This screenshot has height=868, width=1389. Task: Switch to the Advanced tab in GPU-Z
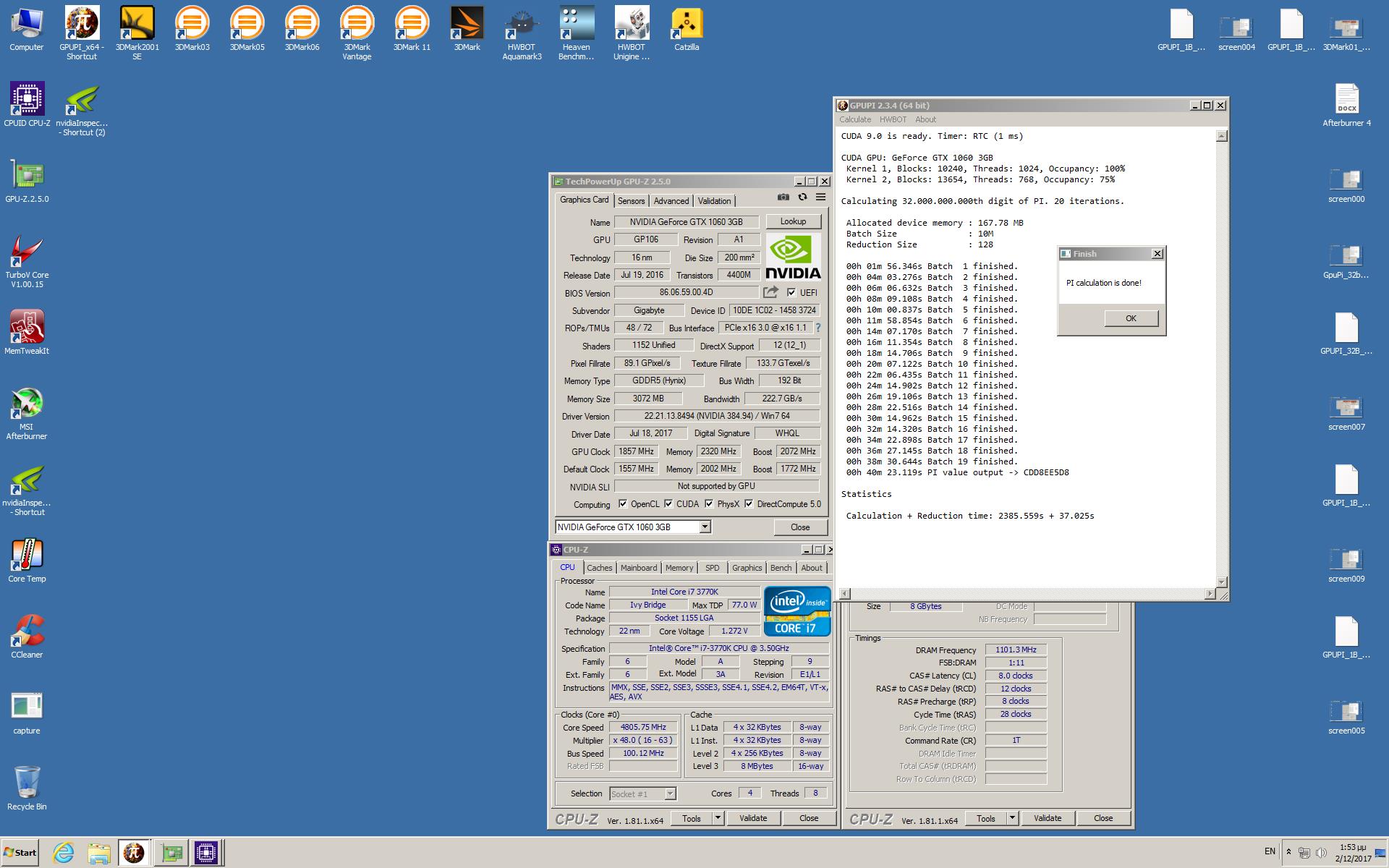click(x=671, y=201)
